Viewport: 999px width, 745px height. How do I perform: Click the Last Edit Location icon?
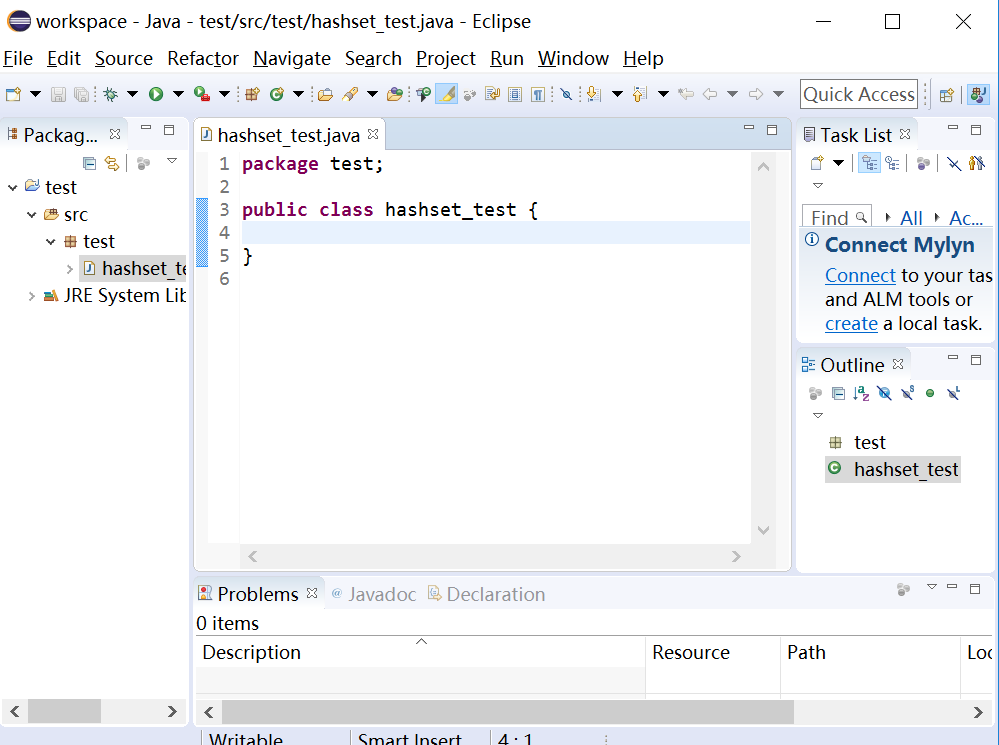click(x=686, y=94)
